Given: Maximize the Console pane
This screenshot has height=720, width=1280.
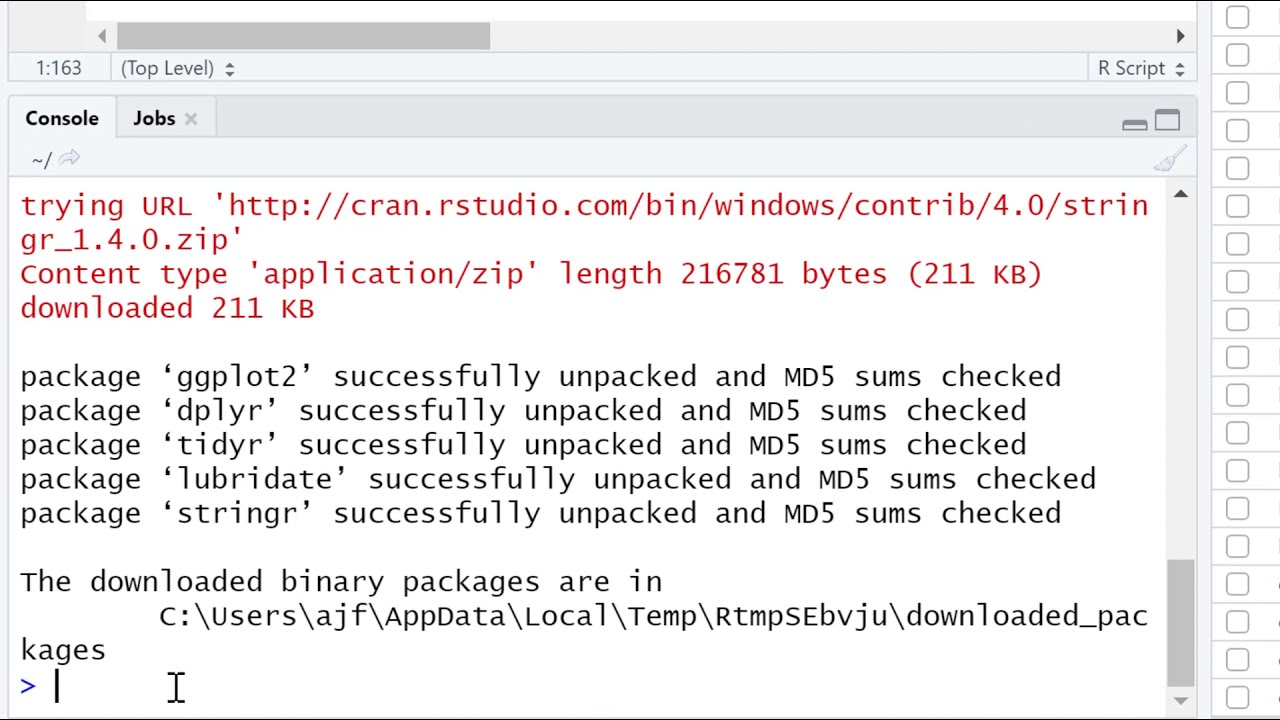Looking at the screenshot, I should pyautogui.click(x=1167, y=121).
